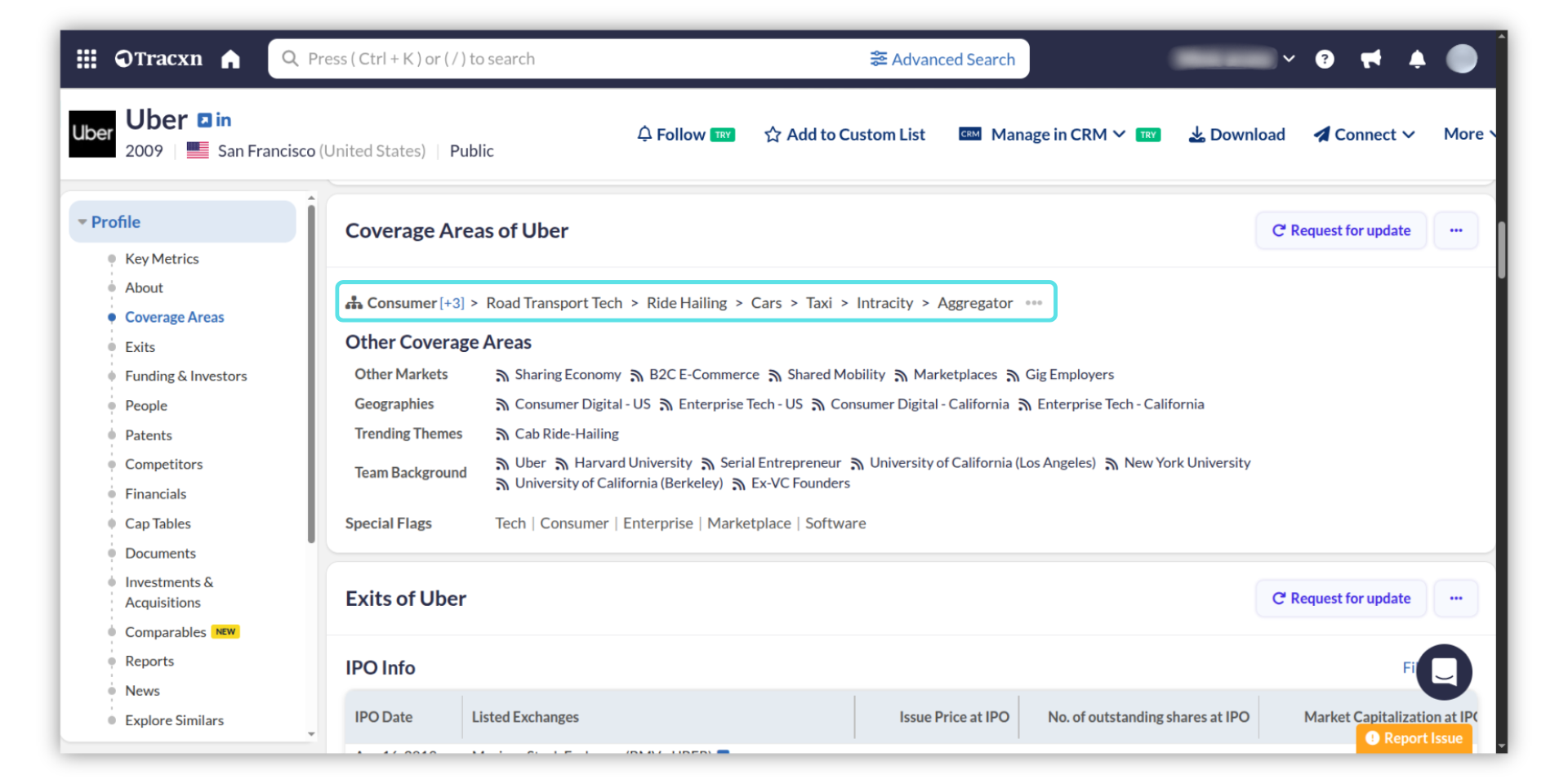Open the help question mark icon
The width and height of the screenshot is (1568, 784).
(1325, 59)
